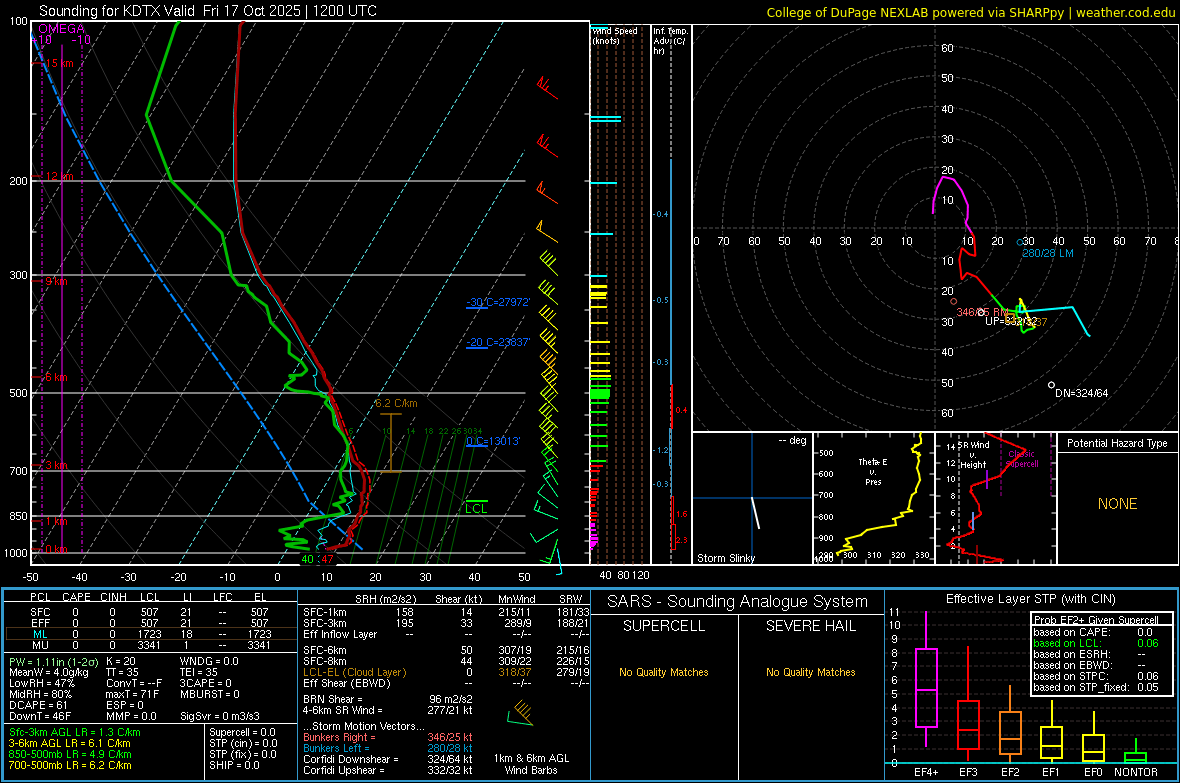Viewport: 1180px width, 783px height.
Task: Click the surface dewpoint value 40
Action: click(x=307, y=559)
